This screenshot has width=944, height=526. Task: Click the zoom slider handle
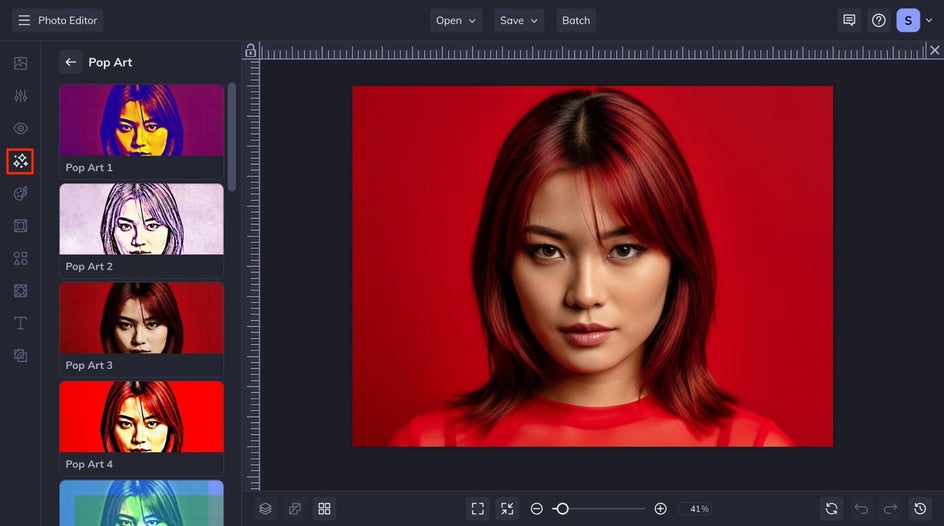[562, 509]
